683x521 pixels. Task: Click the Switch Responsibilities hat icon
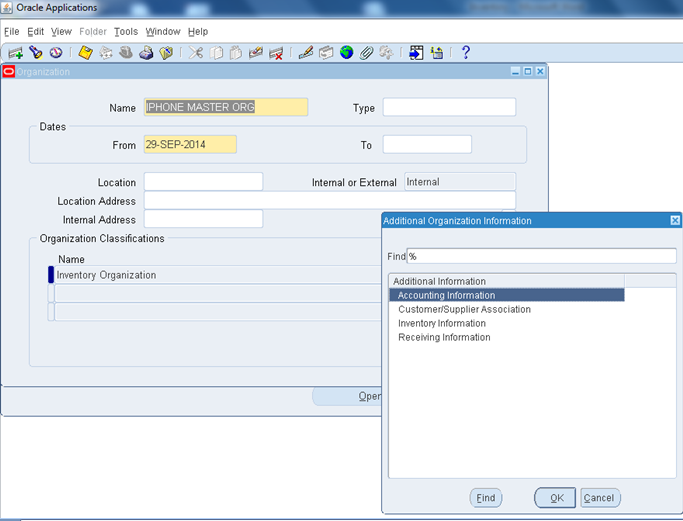tap(126, 53)
